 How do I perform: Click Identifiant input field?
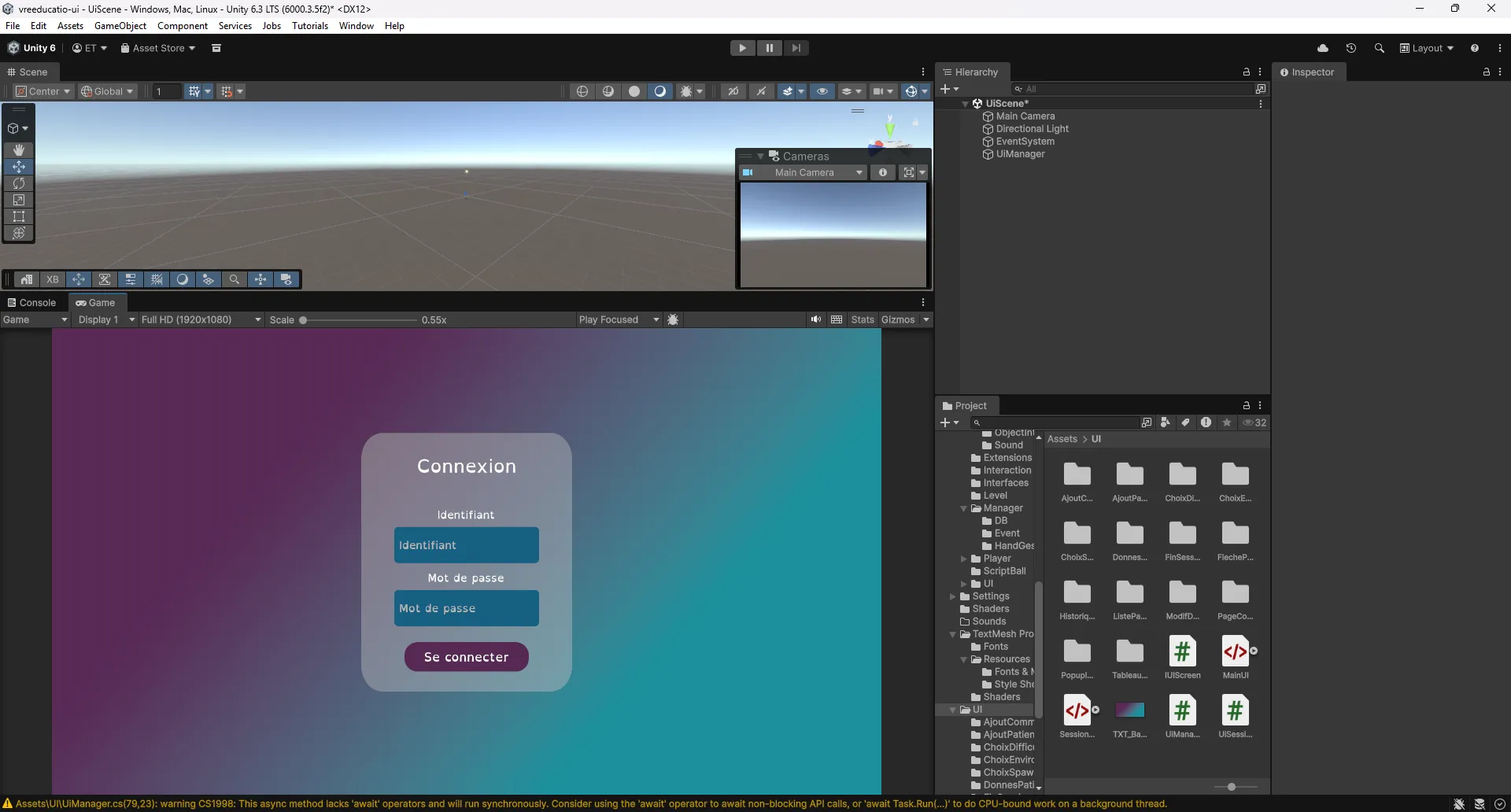(467, 545)
